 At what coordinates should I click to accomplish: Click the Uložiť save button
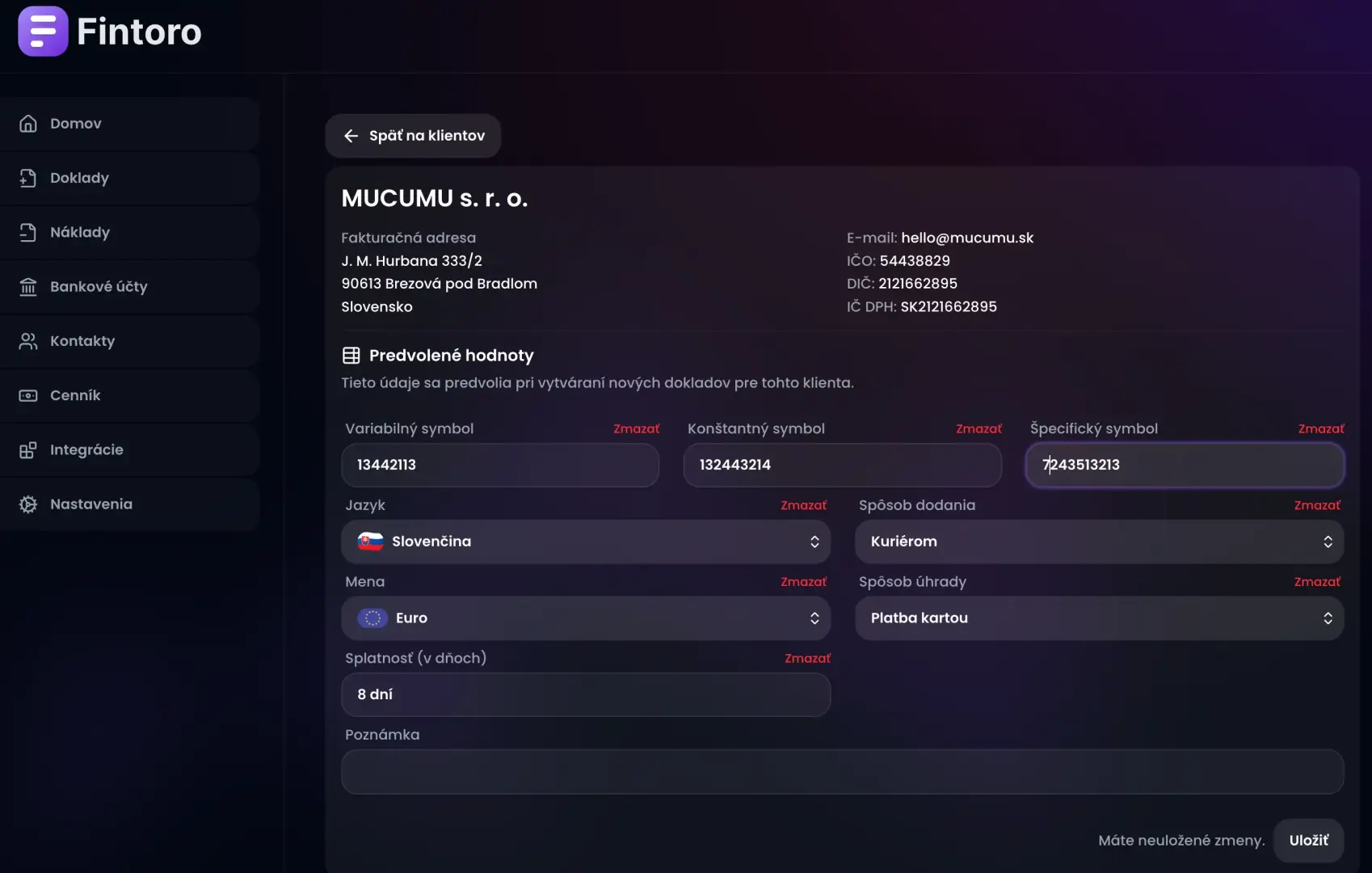[x=1308, y=841]
